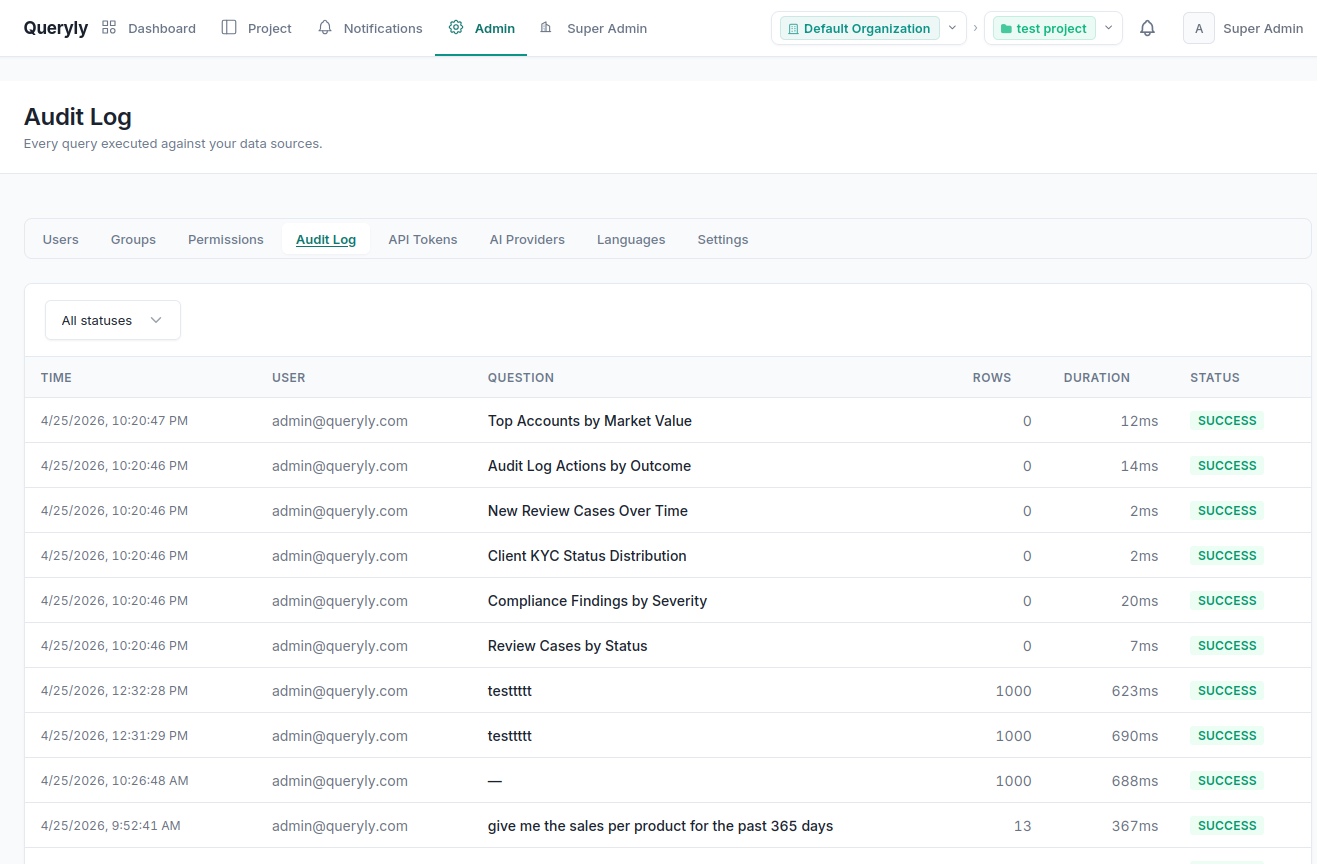Open the notifications bell near the avatar
The image size is (1317, 864).
(1147, 27)
